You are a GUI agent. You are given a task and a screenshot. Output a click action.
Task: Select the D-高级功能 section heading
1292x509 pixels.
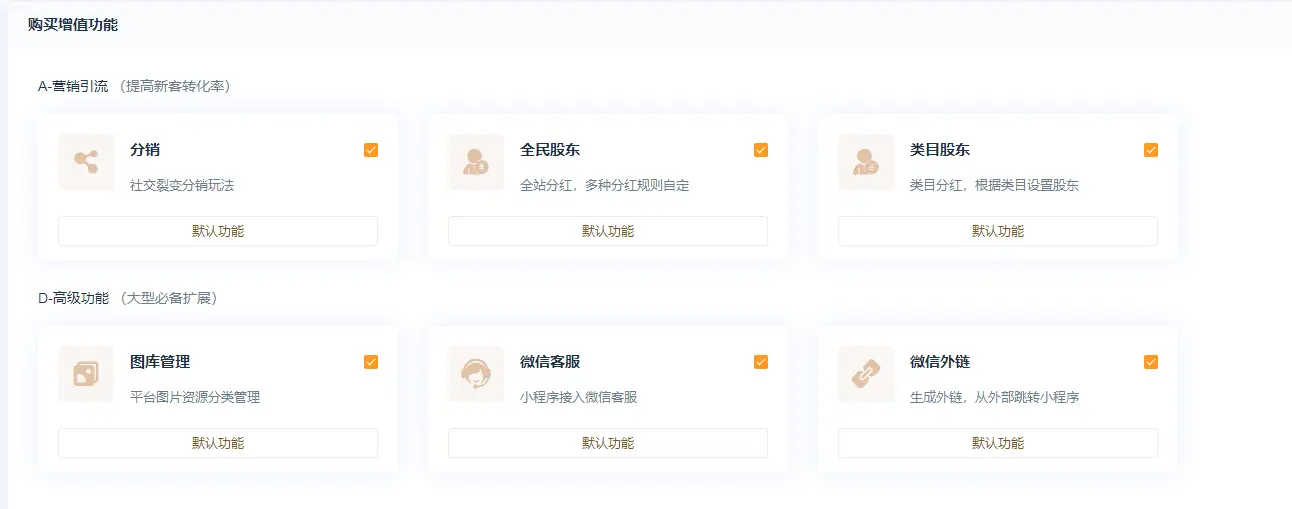73,298
